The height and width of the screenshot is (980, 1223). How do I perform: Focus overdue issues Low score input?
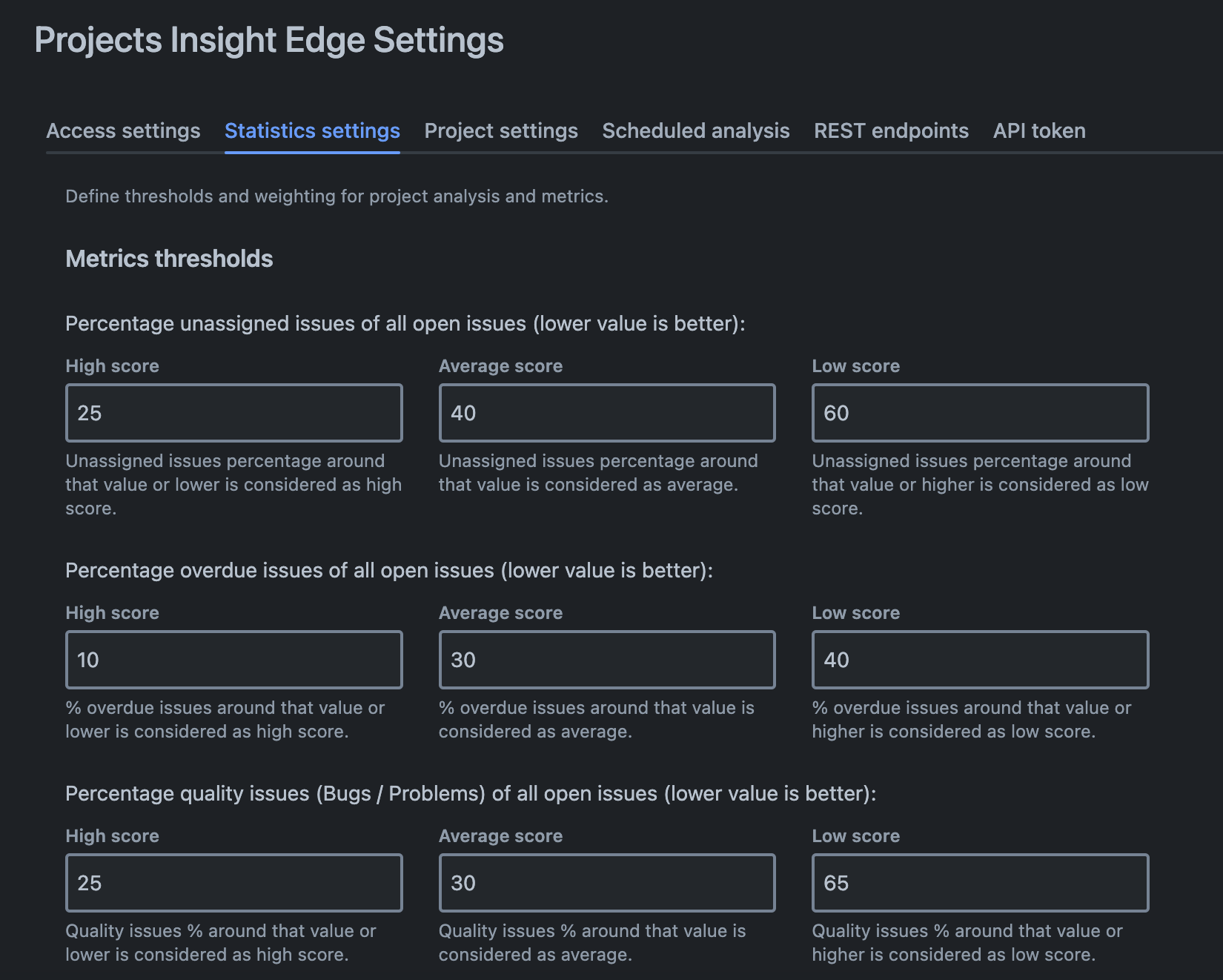(x=980, y=660)
